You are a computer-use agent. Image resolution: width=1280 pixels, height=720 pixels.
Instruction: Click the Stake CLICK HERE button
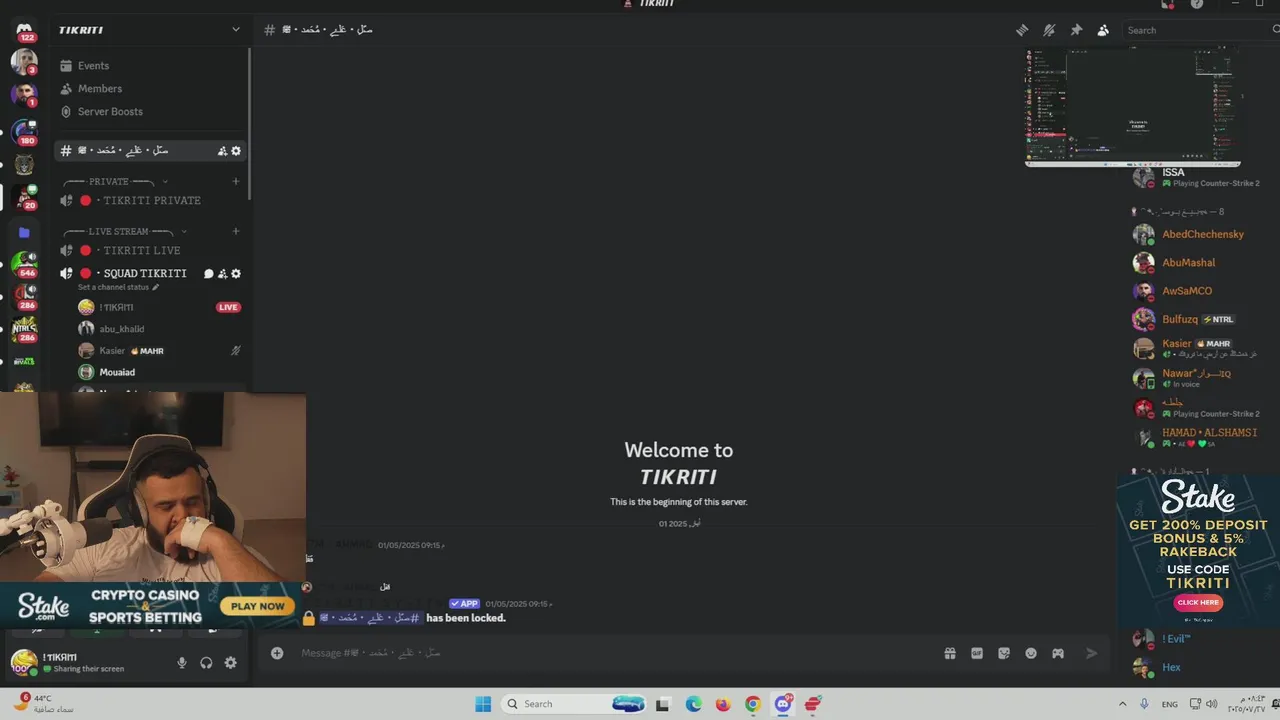1198,603
